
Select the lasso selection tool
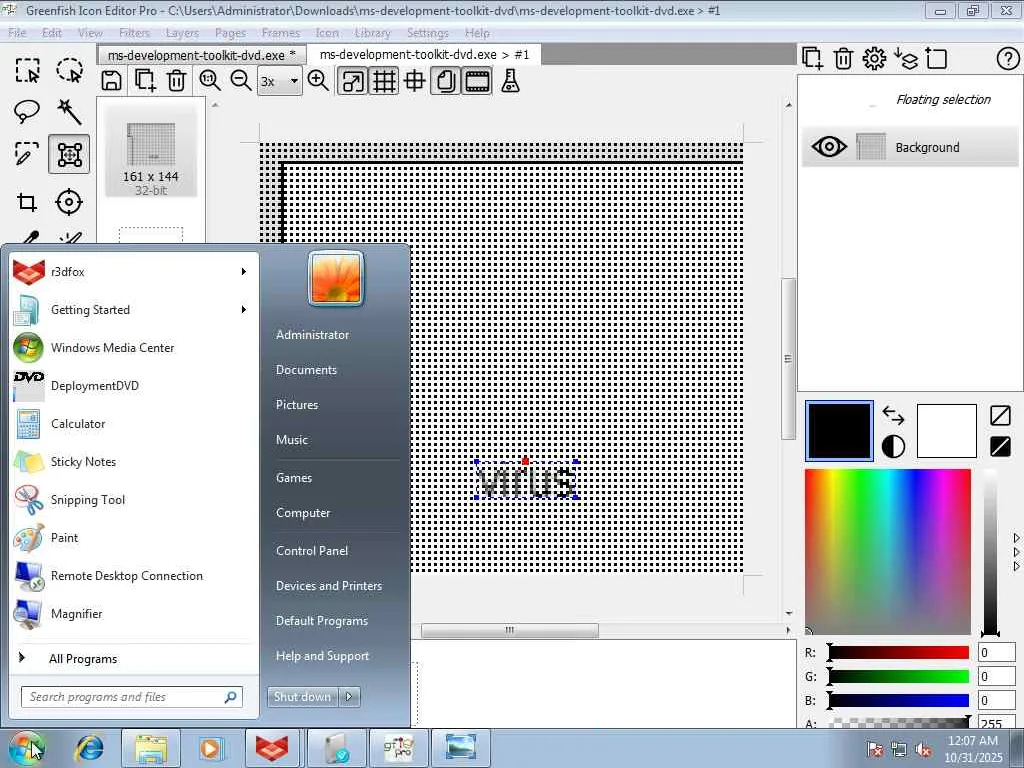(x=27, y=112)
